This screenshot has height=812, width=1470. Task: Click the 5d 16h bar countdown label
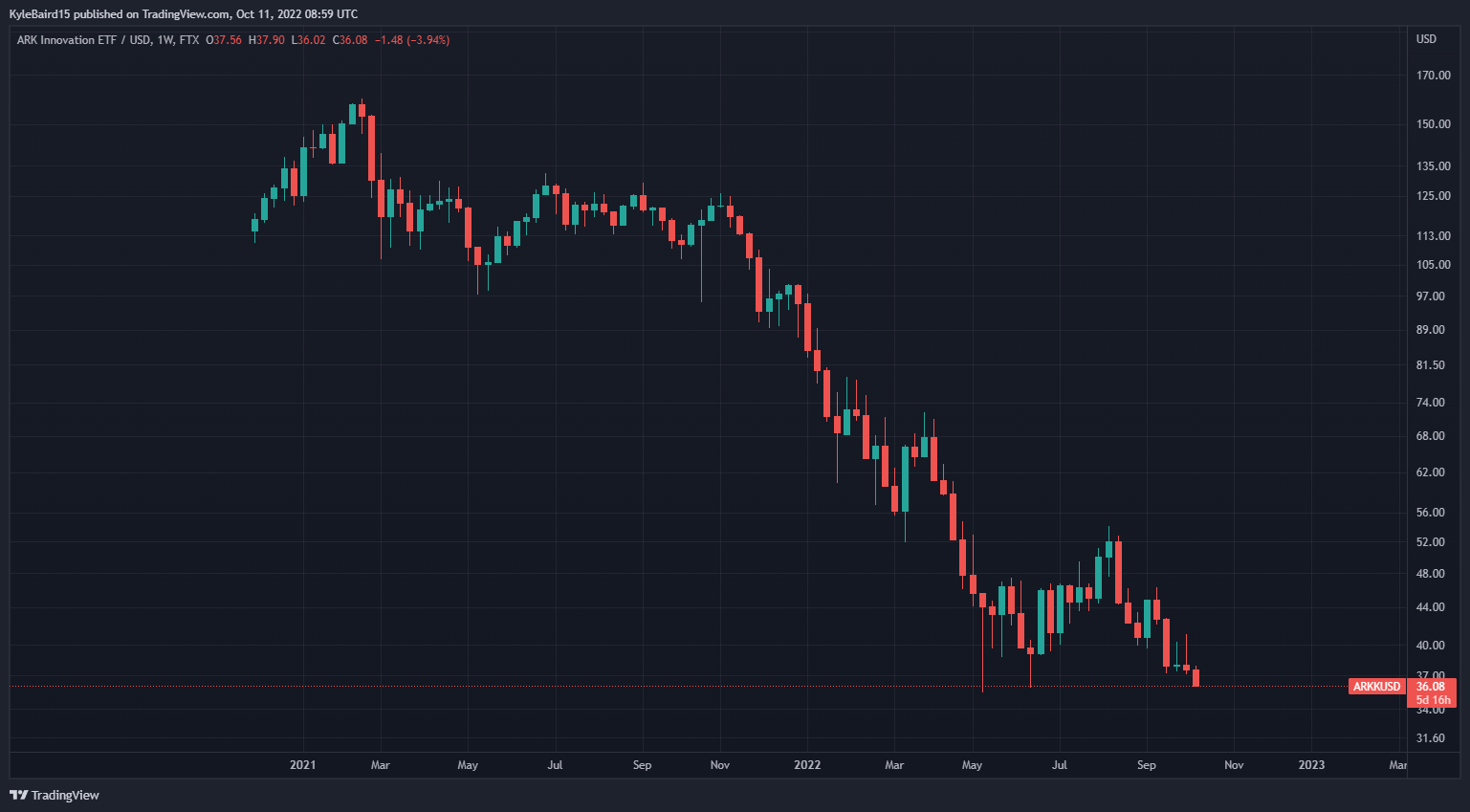tap(1433, 700)
